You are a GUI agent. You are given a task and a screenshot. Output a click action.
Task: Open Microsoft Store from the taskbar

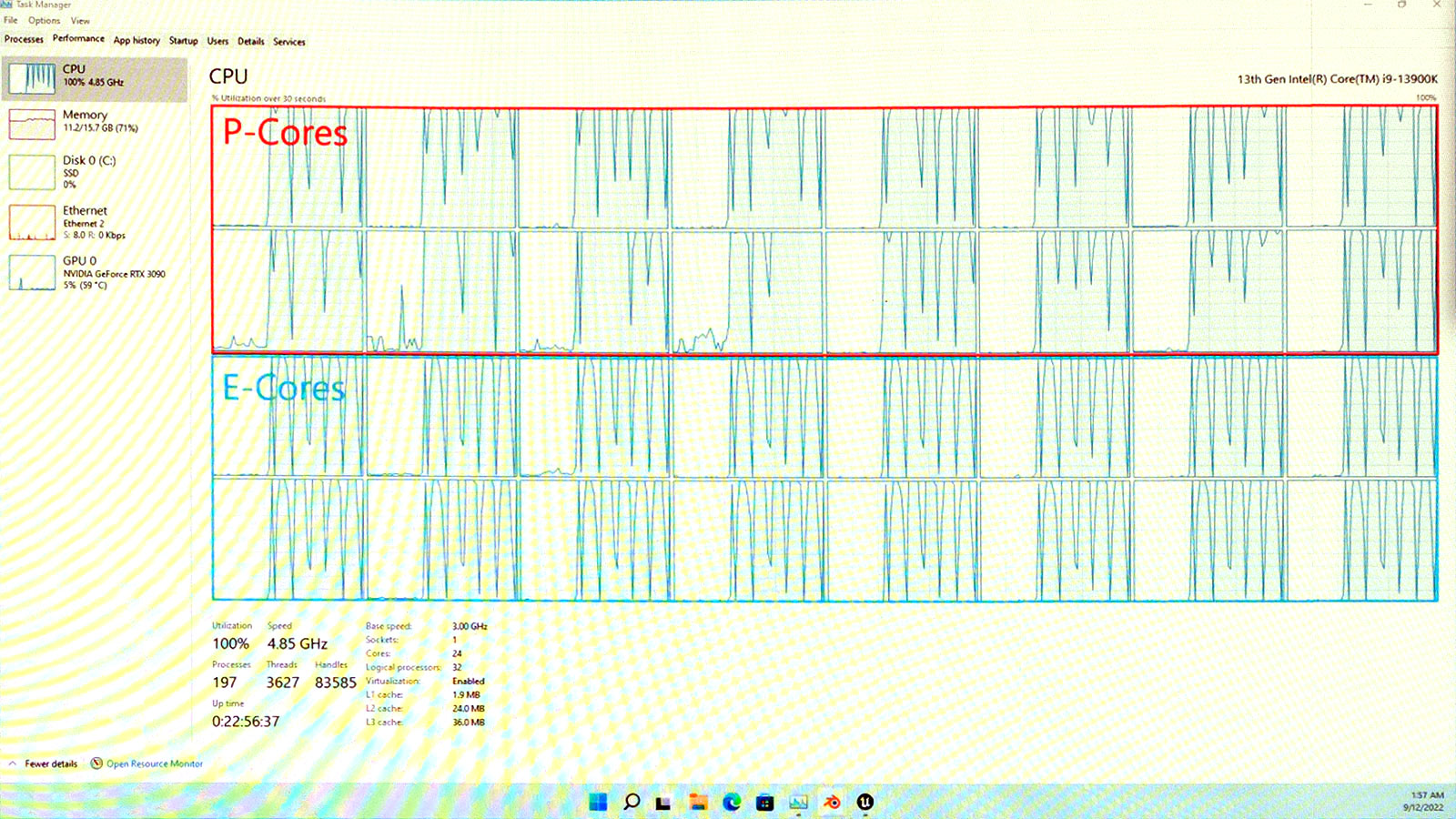click(x=765, y=802)
